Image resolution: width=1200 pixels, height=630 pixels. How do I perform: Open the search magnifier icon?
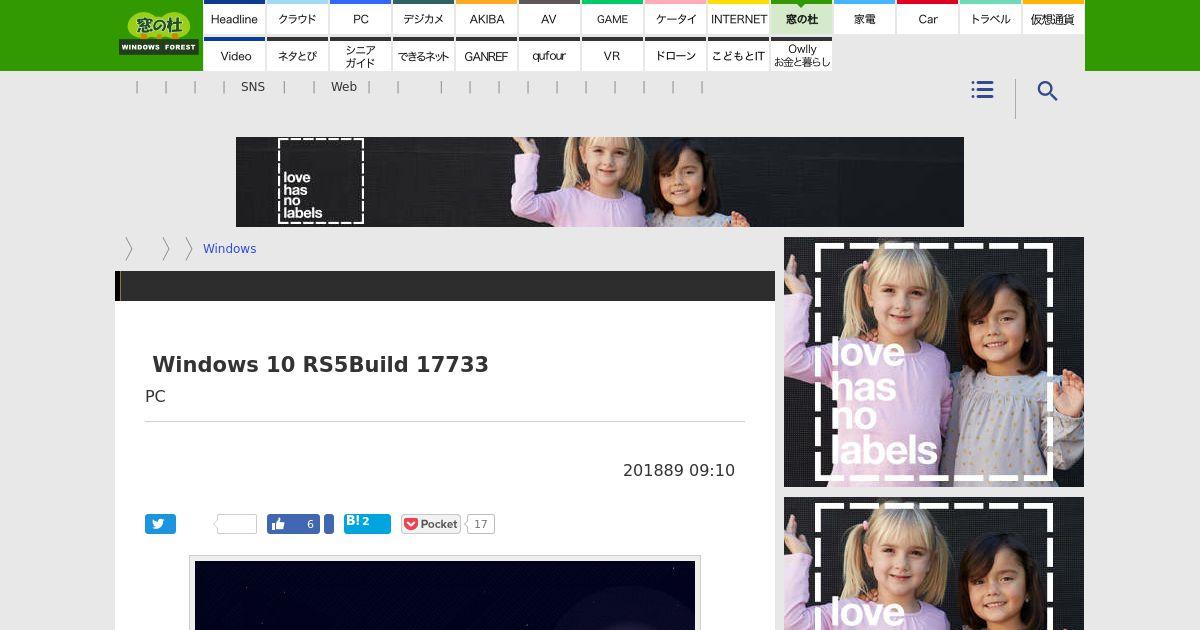(1047, 91)
